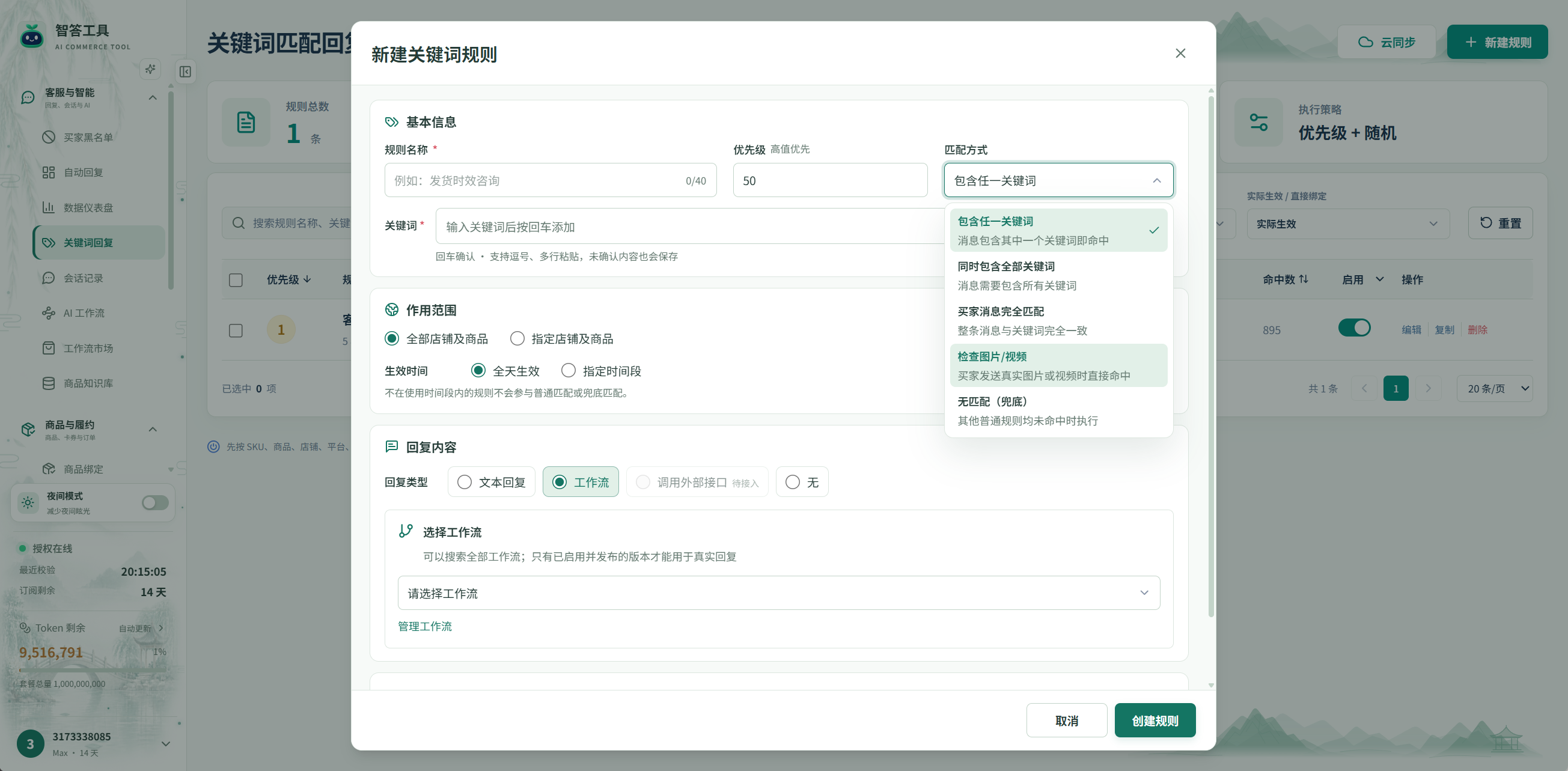Choose 检查图片/视频 match option
This screenshot has width=1568, height=771.
pos(1058,366)
